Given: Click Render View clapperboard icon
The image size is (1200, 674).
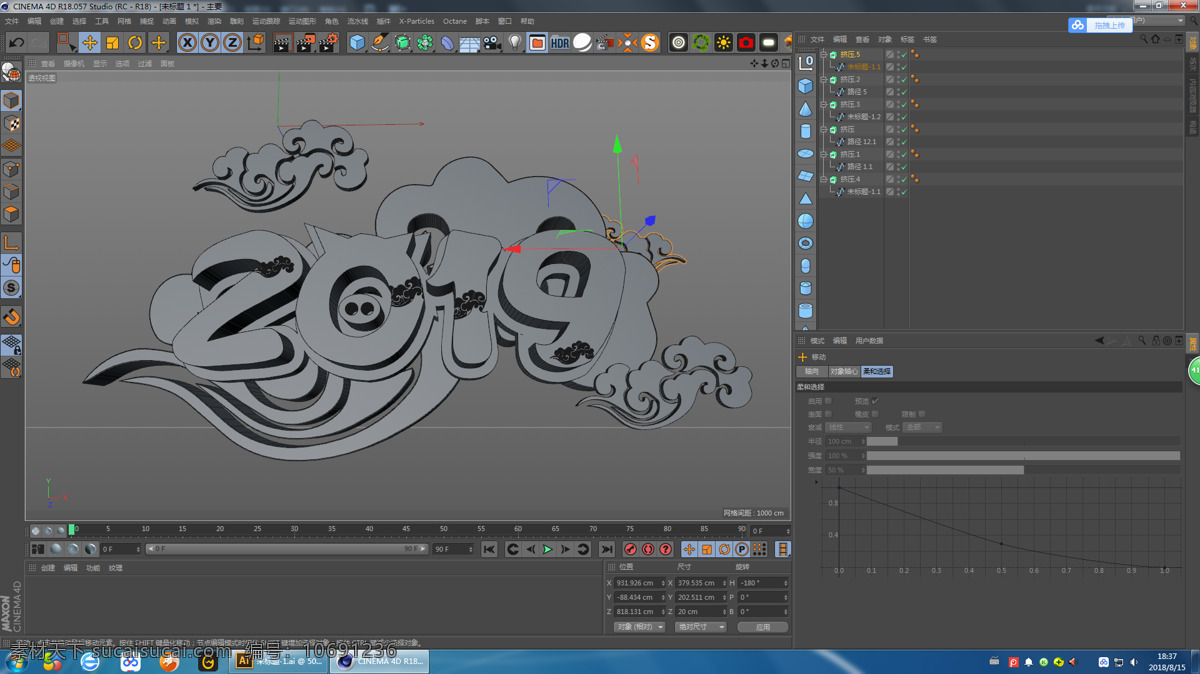Looking at the screenshot, I should click(x=282, y=42).
